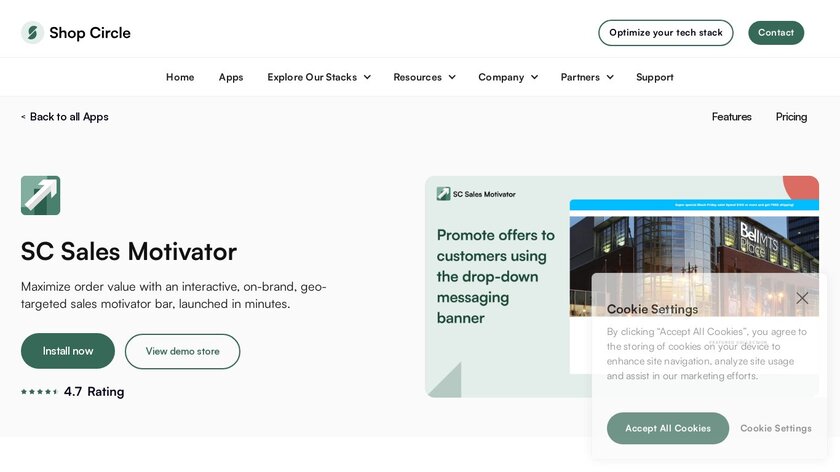
Task: Click Optimize your tech stack button
Action: click(665, 33)
